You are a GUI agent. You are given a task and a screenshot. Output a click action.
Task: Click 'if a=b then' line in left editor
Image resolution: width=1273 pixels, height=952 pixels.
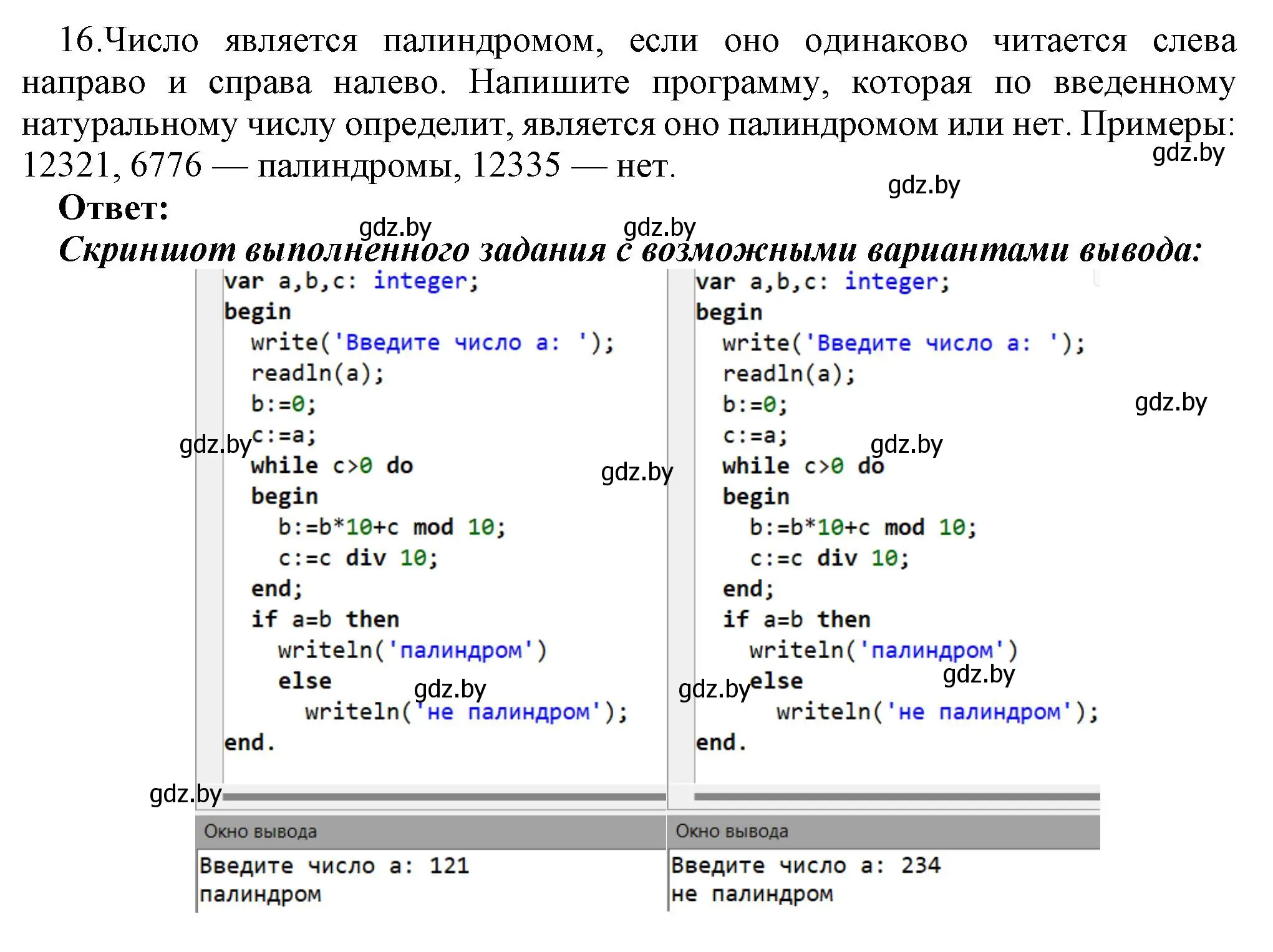[x=325, y=619]
